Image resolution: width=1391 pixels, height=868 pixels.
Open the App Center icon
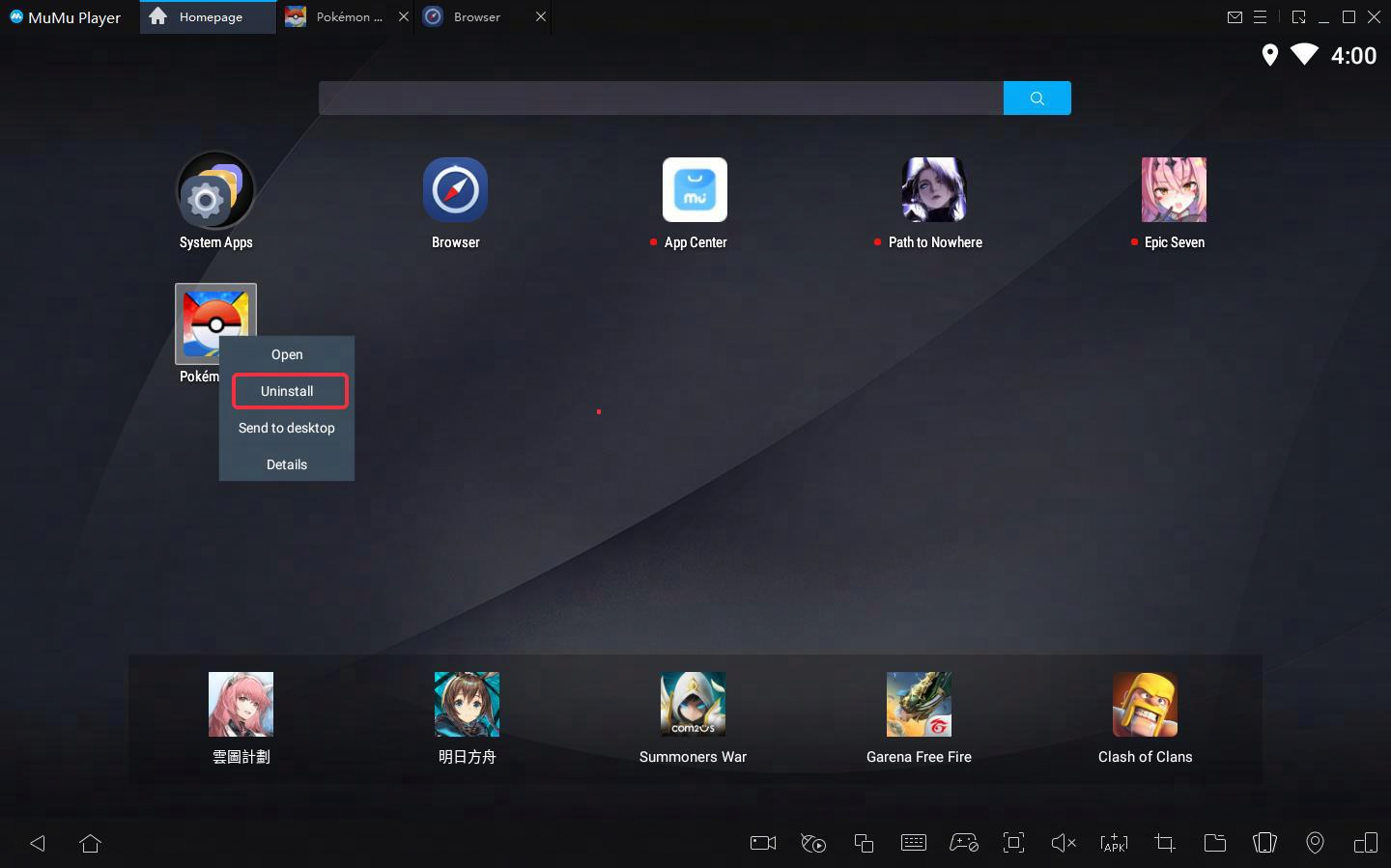695,190
